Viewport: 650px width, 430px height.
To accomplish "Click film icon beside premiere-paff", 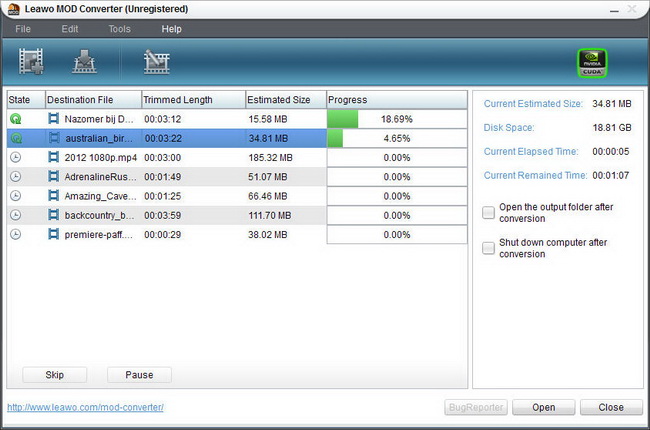I will coord(53,234).
